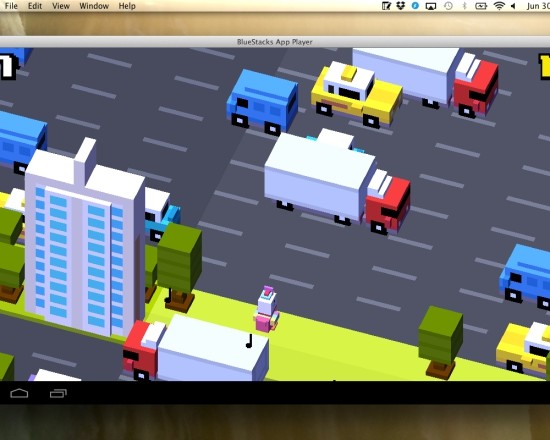The width and height of the screenshot is (550, 440).
Task: Click the battery status icon
Action: 481,6
